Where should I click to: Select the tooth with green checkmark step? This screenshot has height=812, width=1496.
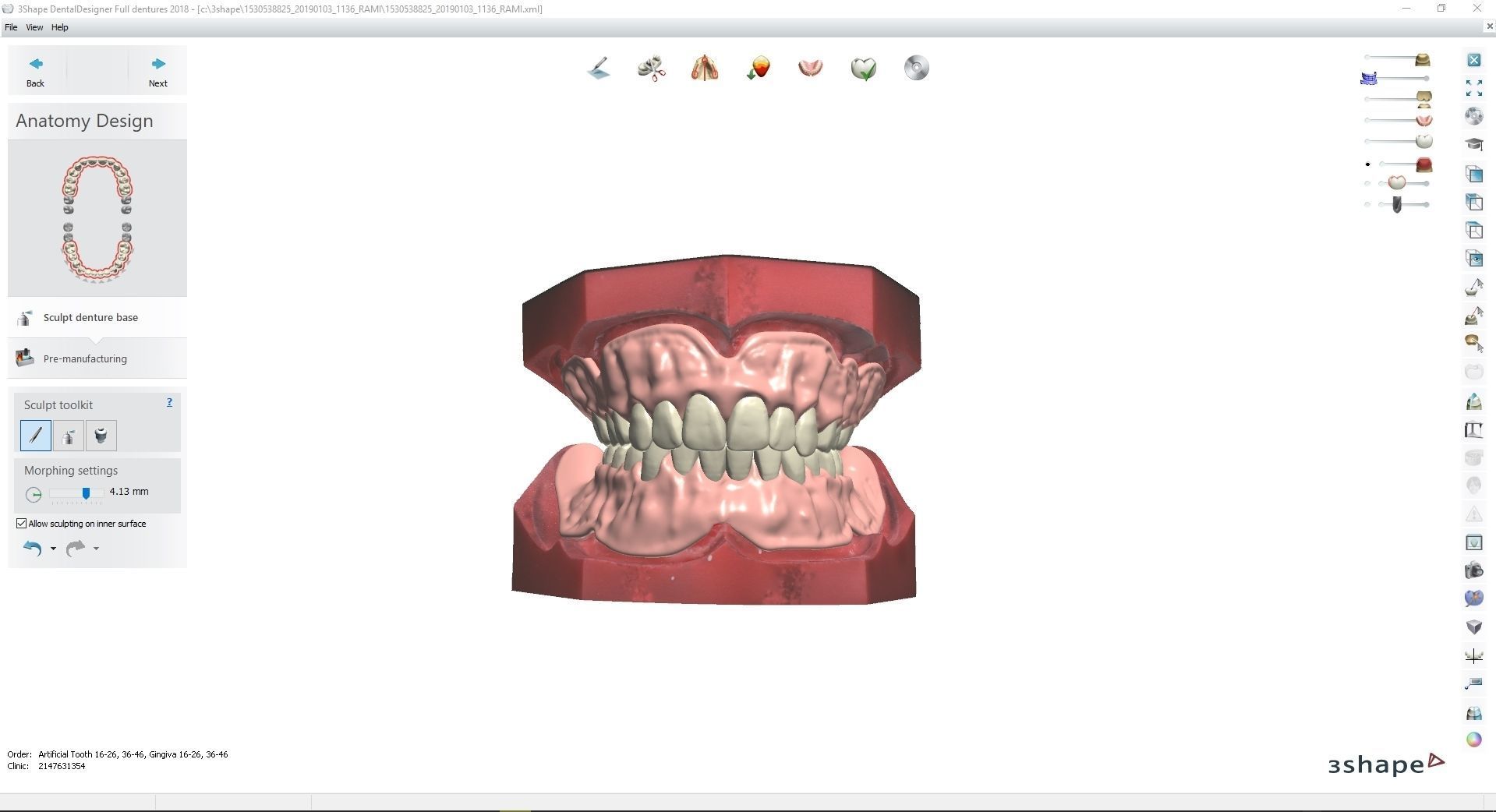pos(864,69)
